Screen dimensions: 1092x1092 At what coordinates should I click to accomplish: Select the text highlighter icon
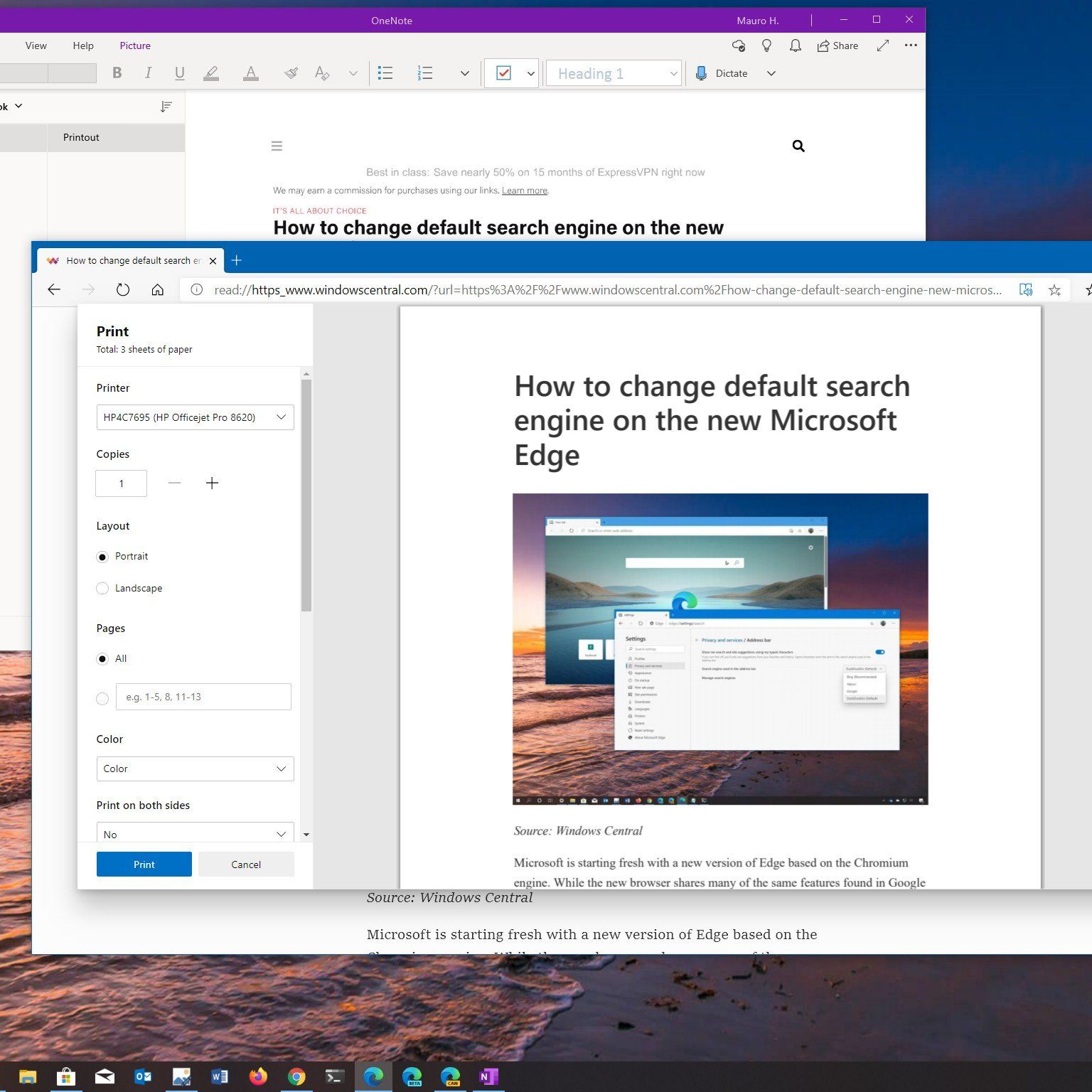pyautogui.click(x=211, y=73)
